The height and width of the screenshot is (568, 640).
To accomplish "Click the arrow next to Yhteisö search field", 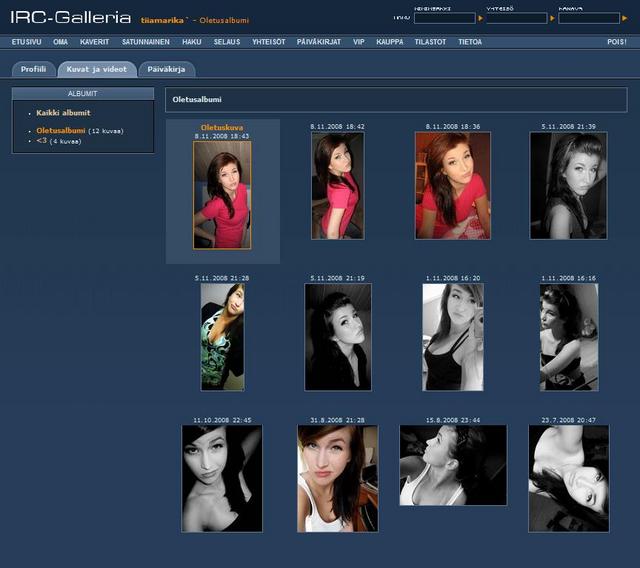I will tap(553, 18).
